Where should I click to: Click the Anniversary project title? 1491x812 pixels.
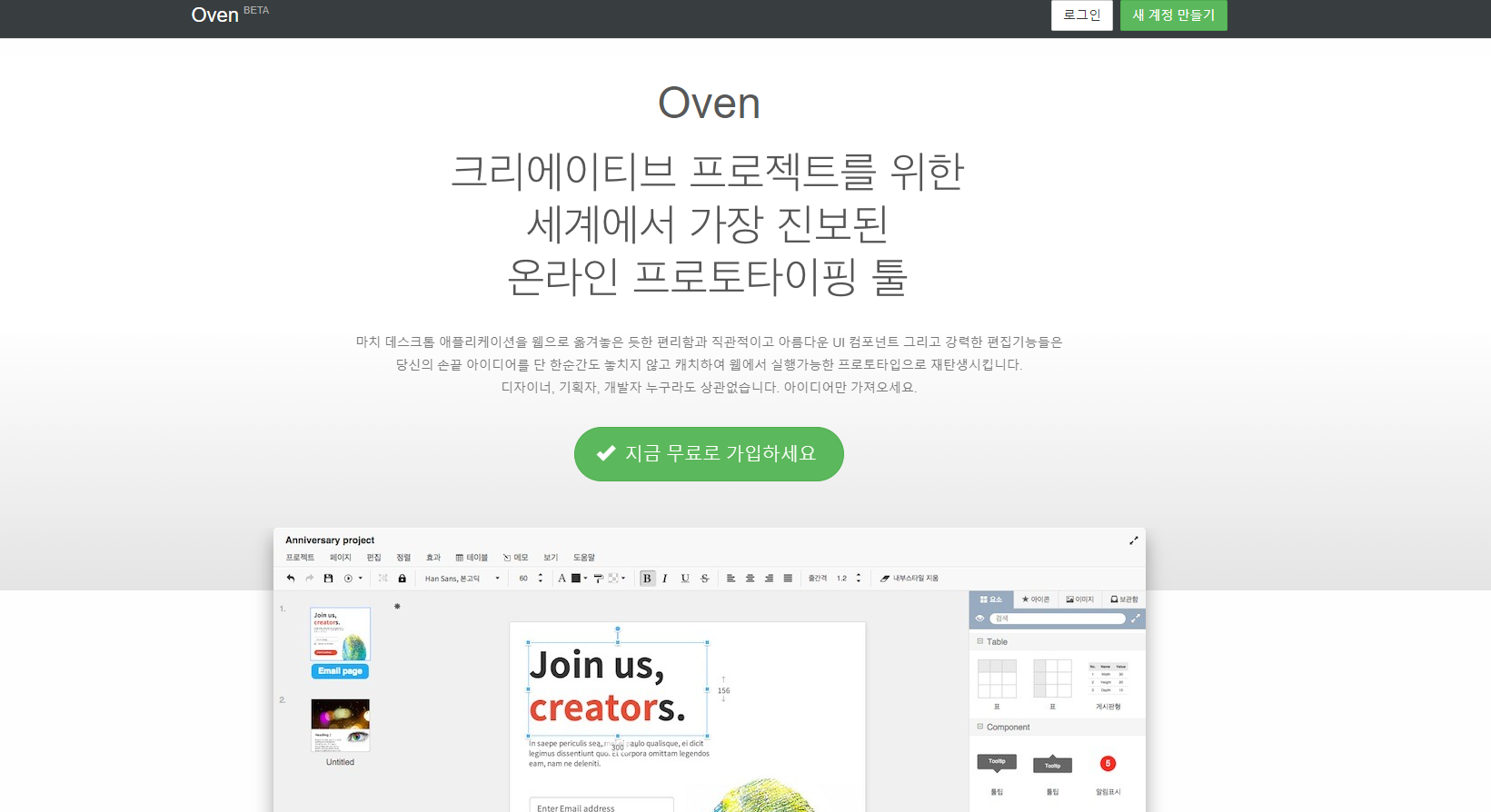point(330,540)
